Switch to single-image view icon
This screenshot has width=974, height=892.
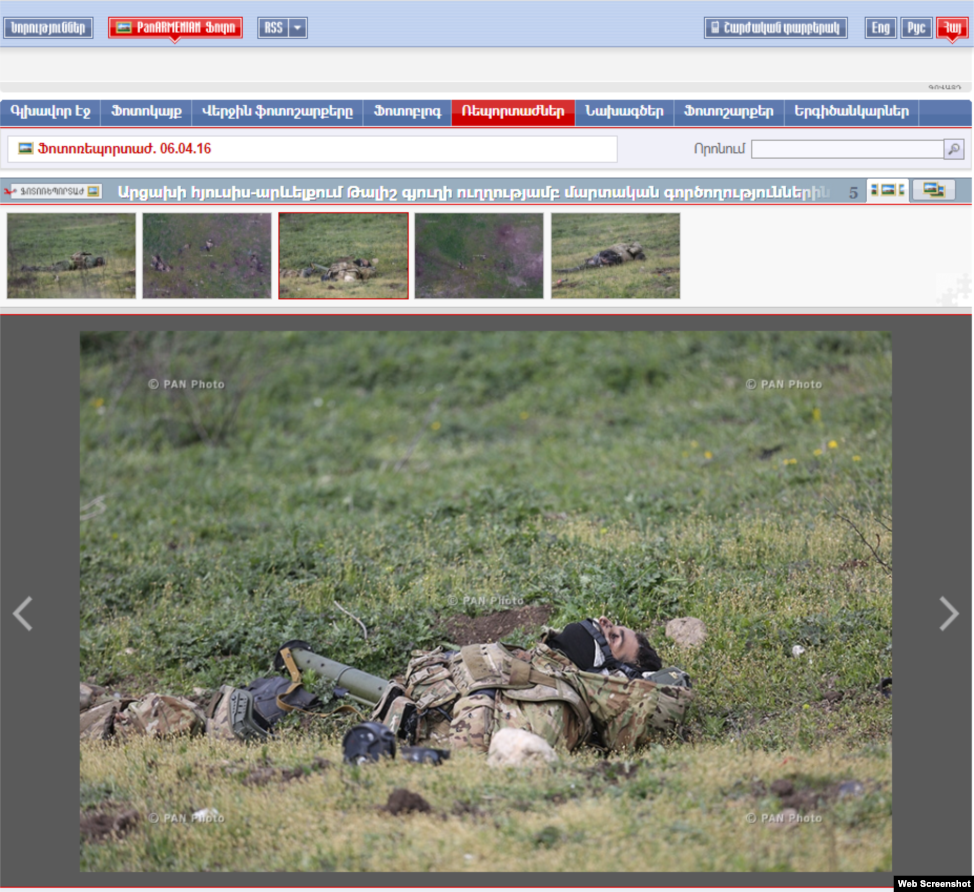point(933,190)
